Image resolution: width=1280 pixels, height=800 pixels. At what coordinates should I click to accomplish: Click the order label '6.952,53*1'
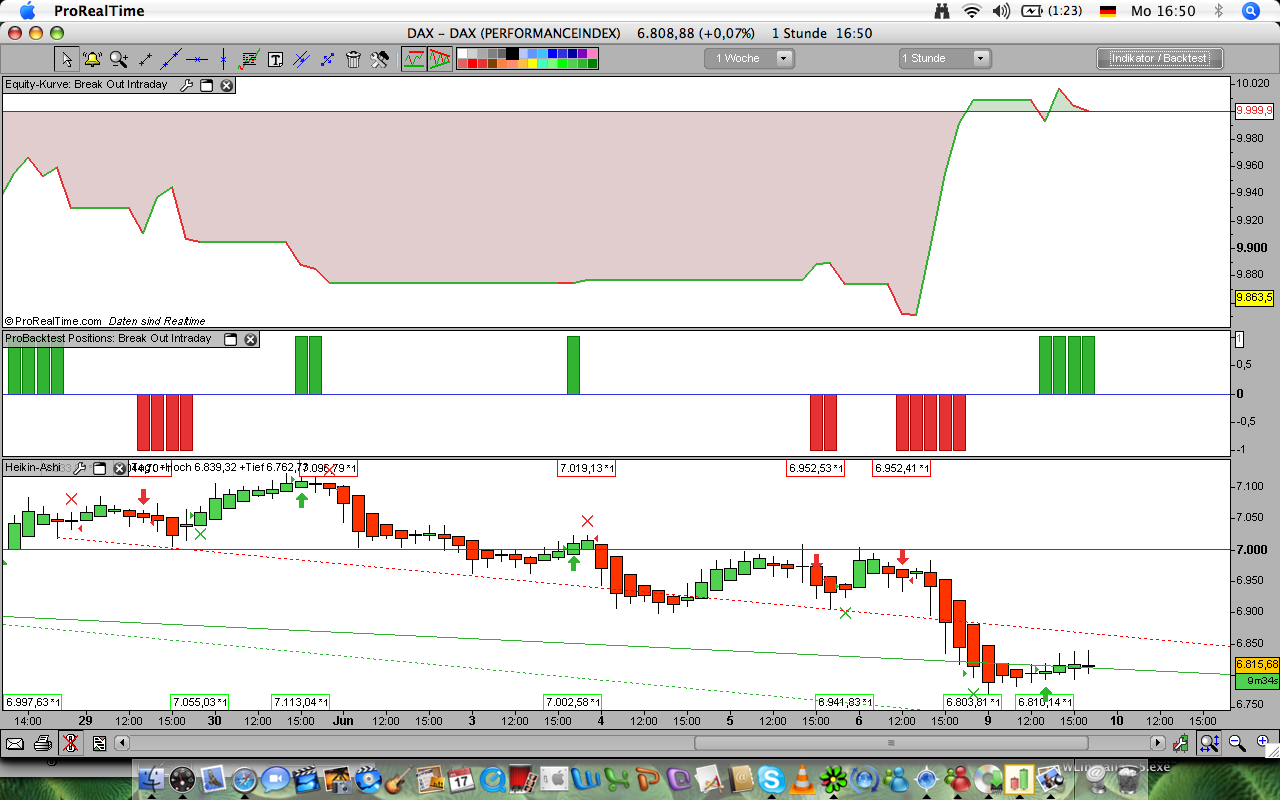815,468
